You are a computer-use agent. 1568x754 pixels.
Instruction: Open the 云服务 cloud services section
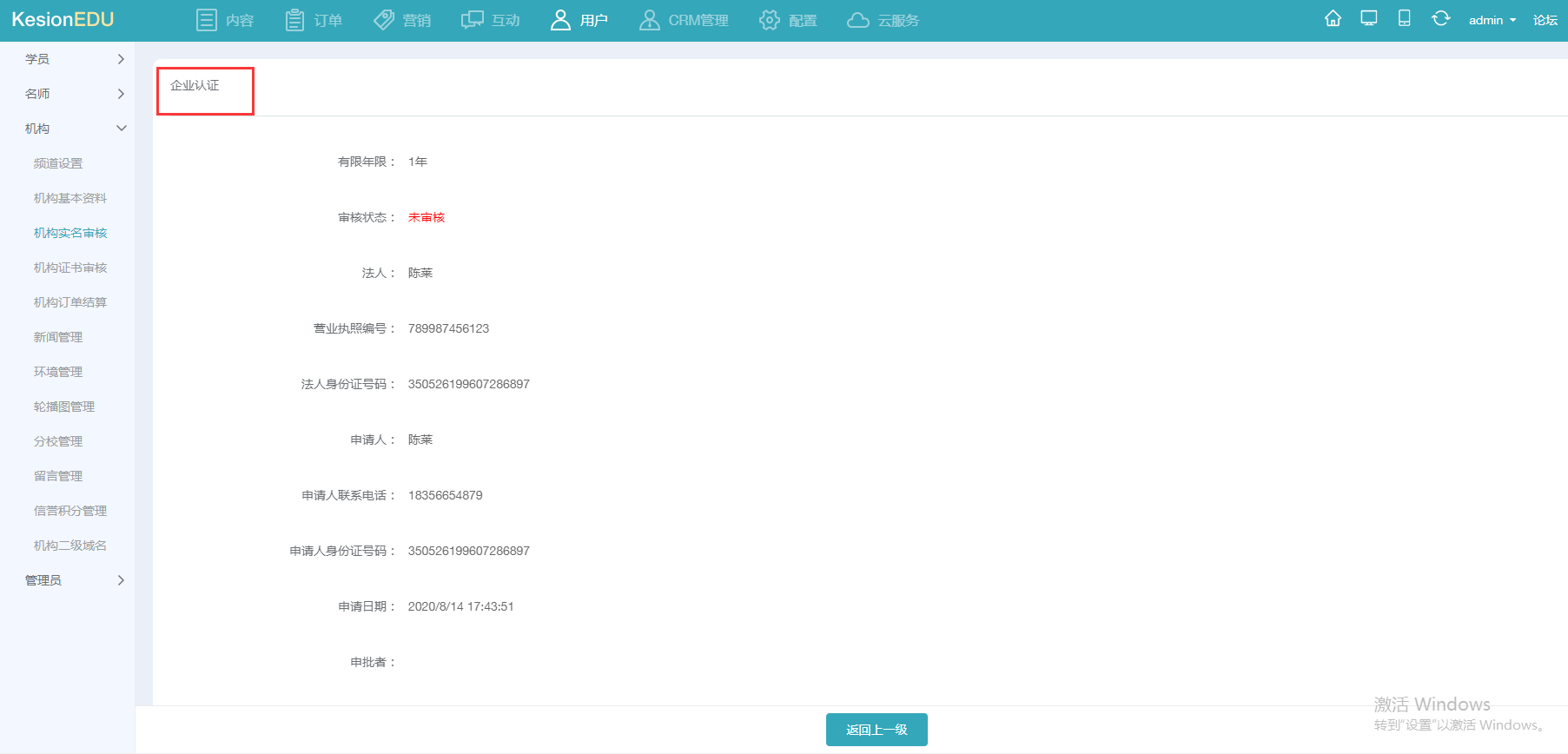coord(883,20)
